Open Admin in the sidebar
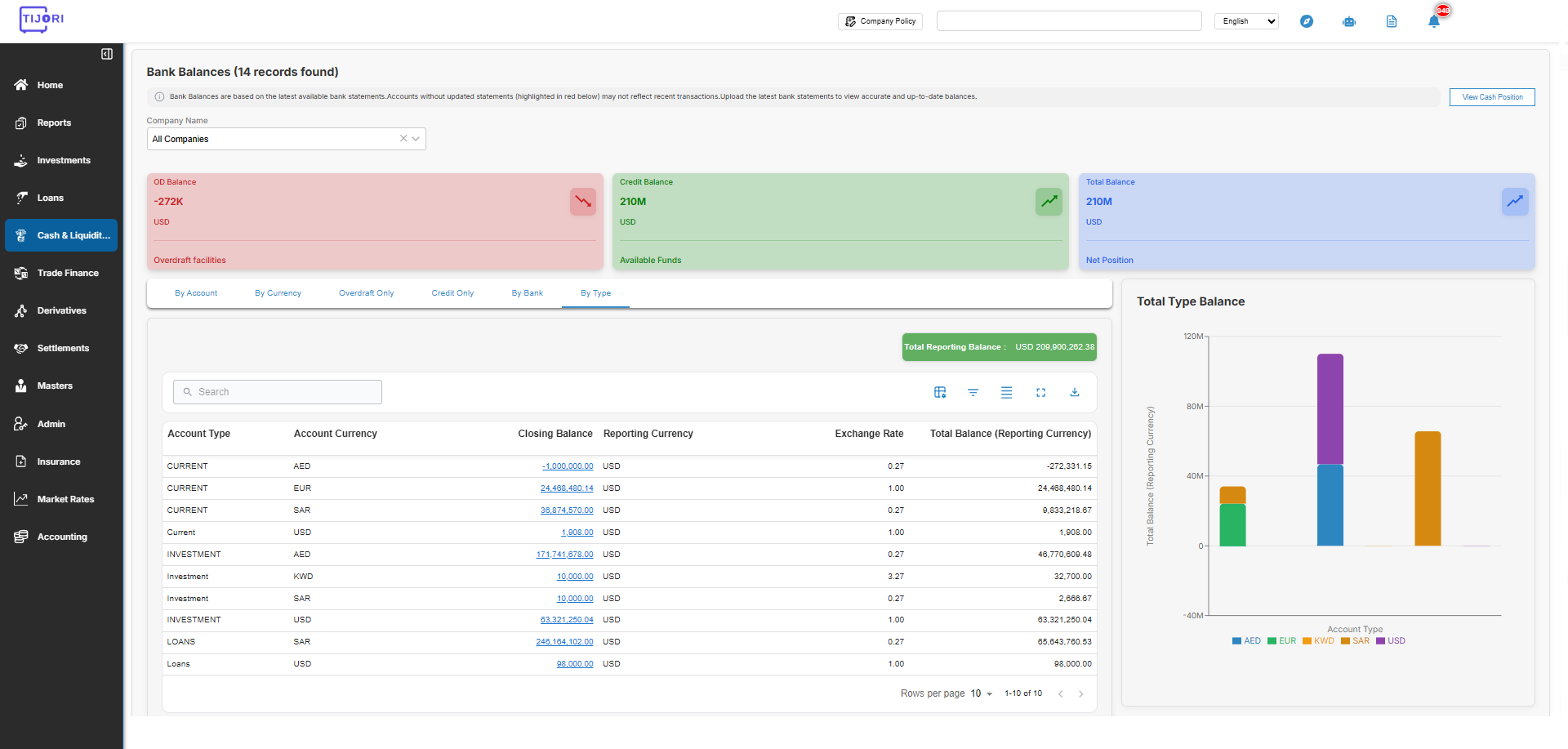The height and width of the screenshot is (749, 1568). coord(61,424)
